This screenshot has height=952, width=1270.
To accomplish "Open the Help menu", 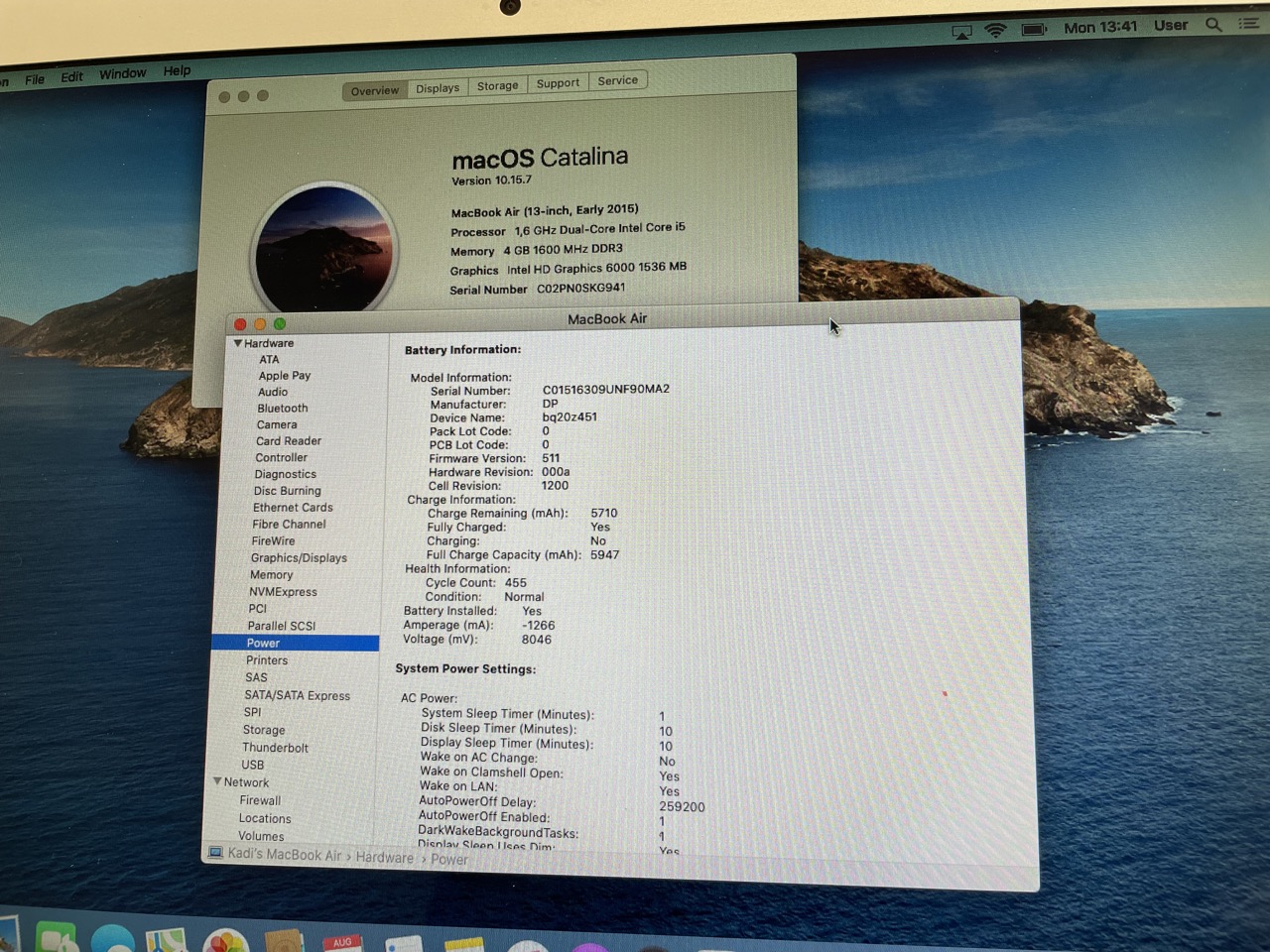I will point(177,70).
